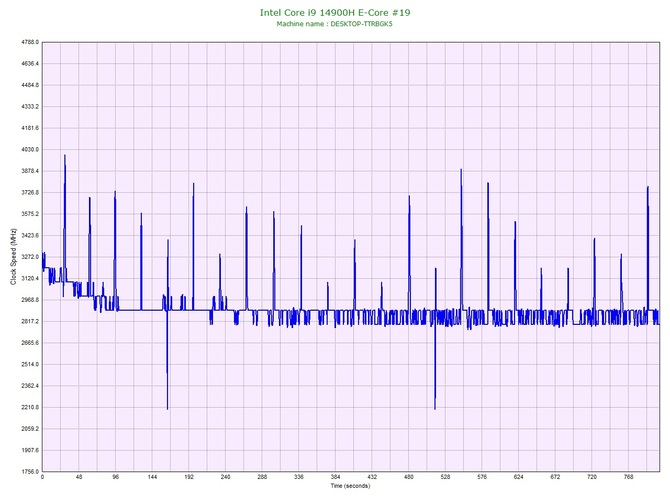Click the 336 seconds x-axis tick label

point(299,477)
